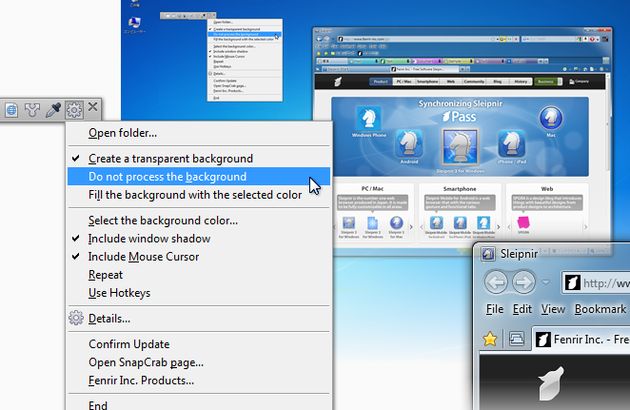The image size is (630, 410).
Task: Click the http:// address field in front Sleipnir
Action: coord(596,283)
